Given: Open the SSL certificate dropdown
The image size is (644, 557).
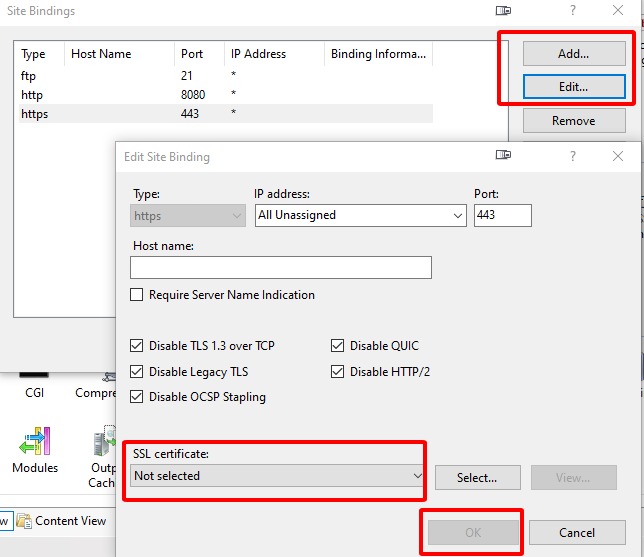Looking at the screenshot, I should coord(277,476).
